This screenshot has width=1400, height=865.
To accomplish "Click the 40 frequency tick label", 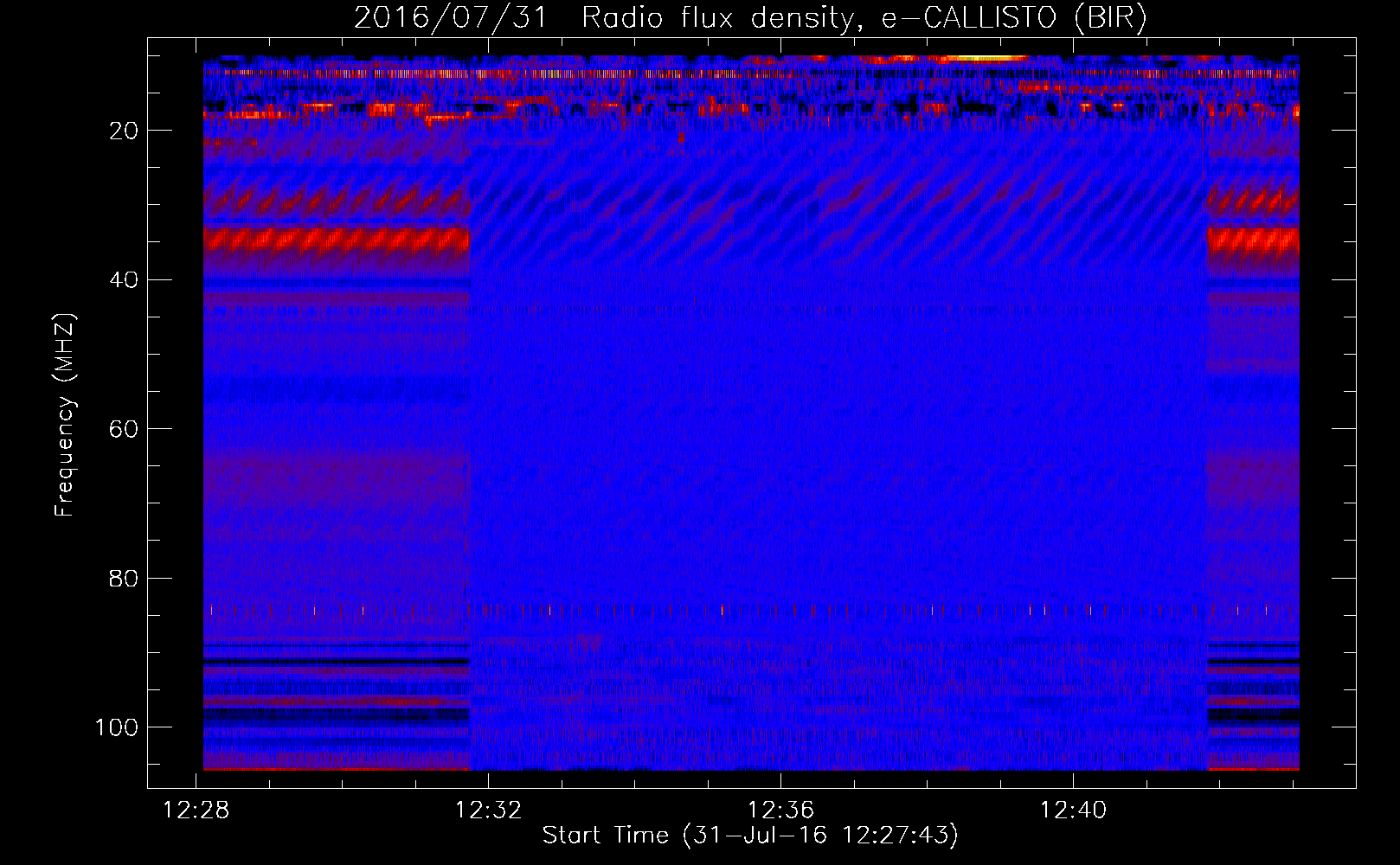I will (124, 279).
